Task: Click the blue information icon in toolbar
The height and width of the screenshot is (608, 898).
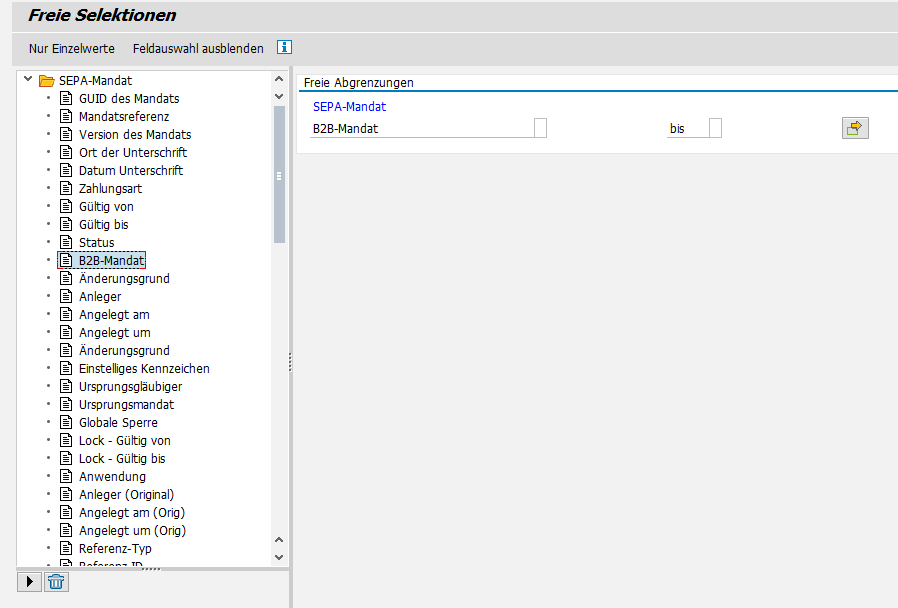Action: point(284,47)
